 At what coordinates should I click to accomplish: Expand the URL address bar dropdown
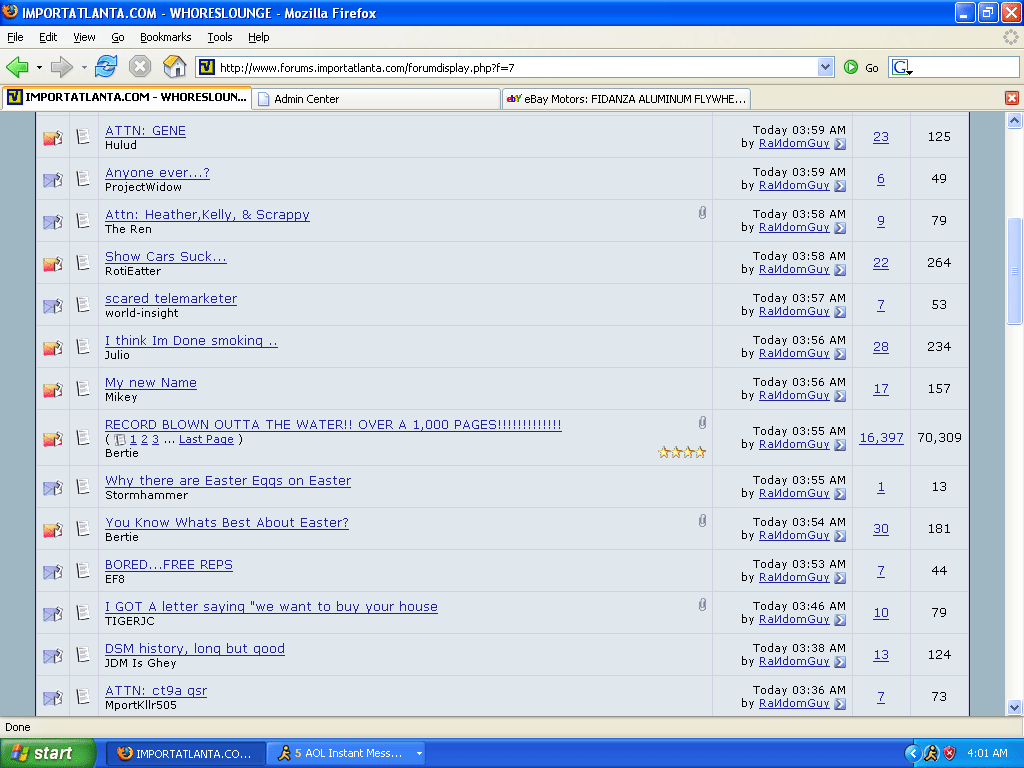[825, 67]
